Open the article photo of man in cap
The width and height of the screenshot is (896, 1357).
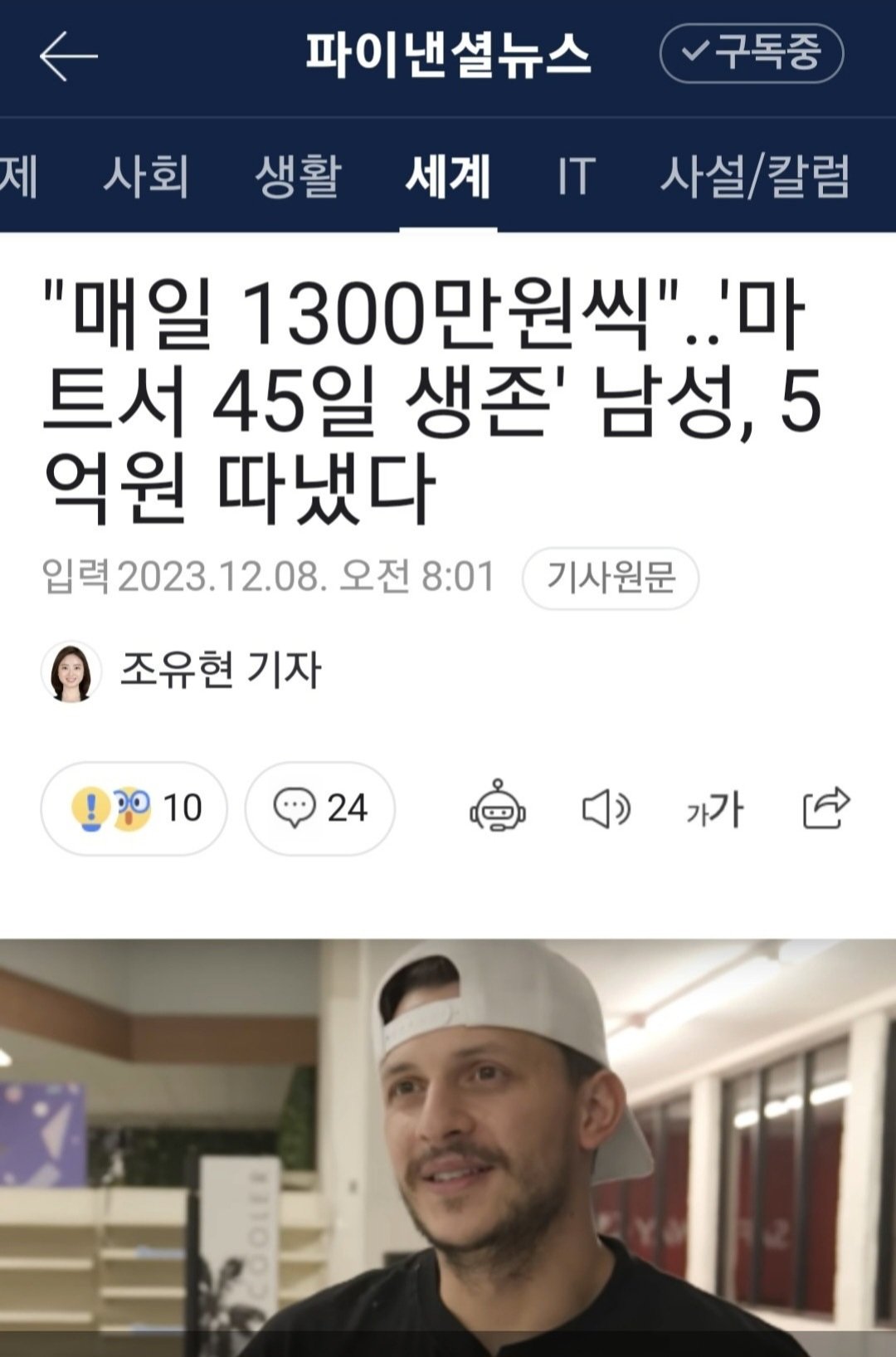point(448,1148)
